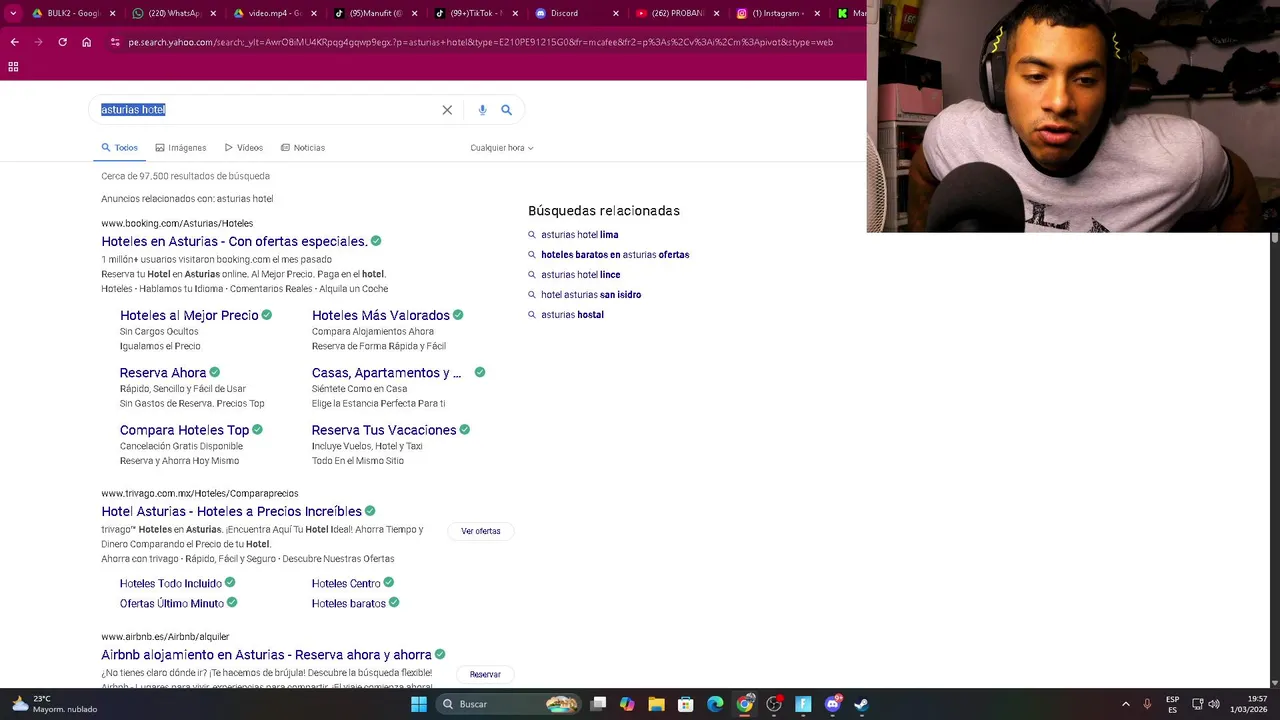
Task: Search related term asturias hotel lima
Action: click(x=580, y=235)
